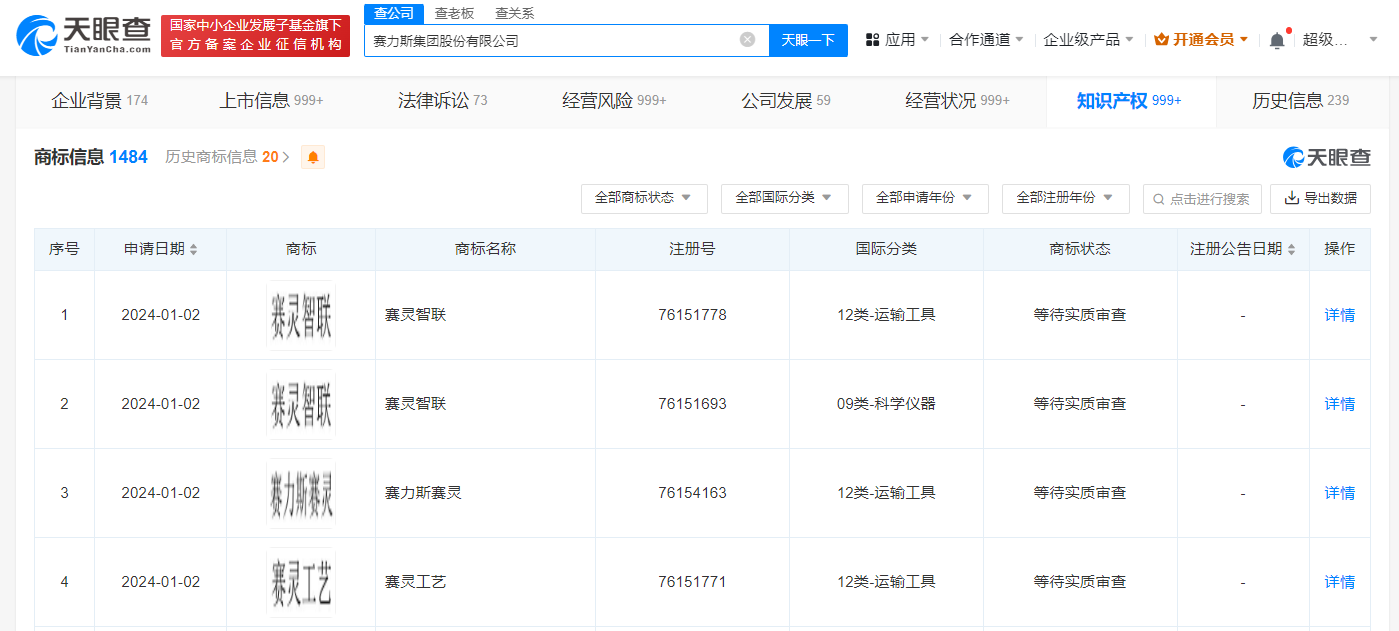The height and width of the screenshot is (631, 1399).
Task: Click registration number 76151771
Action: [x=692, y=582]
